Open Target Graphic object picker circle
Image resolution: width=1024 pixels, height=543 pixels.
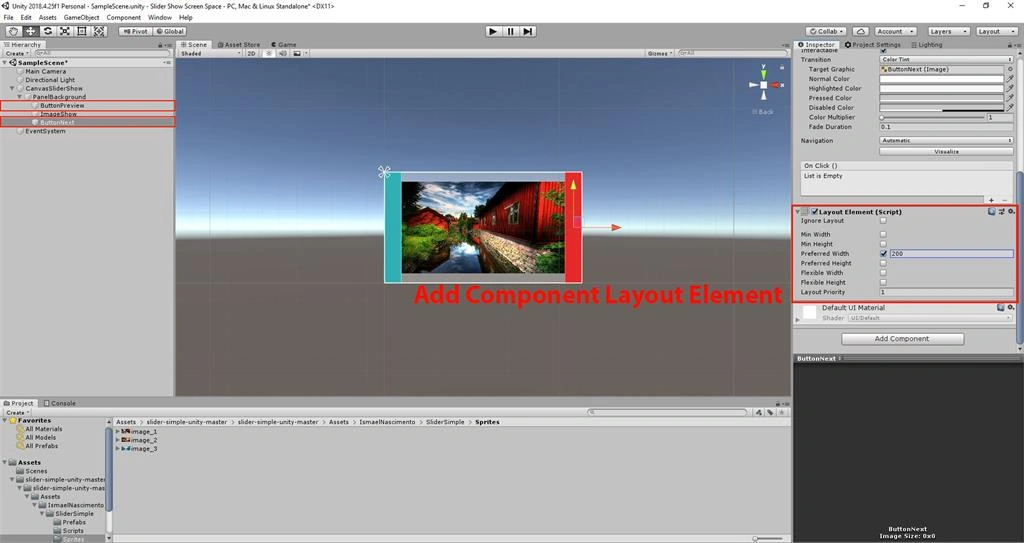point(1010,69)
